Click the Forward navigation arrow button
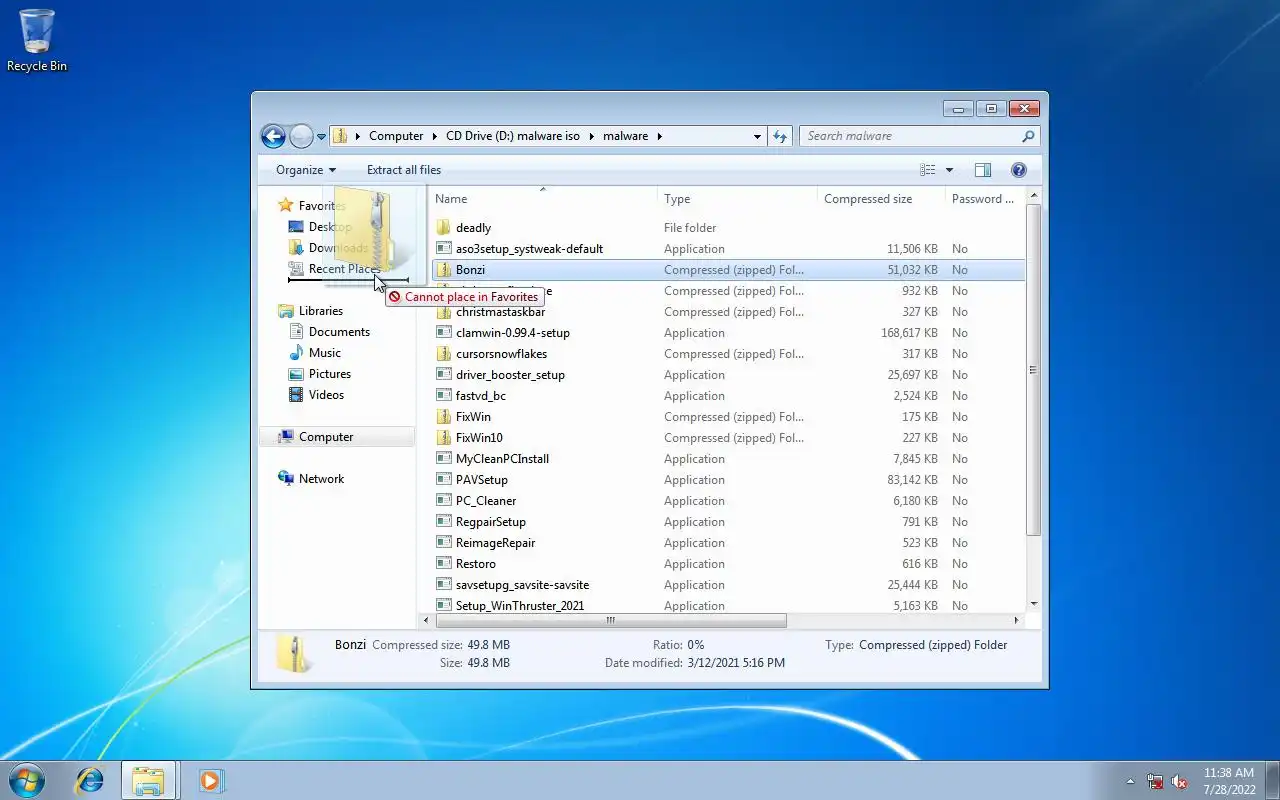The height and width of the screenshot is (800, 1280). pos(301,136)
